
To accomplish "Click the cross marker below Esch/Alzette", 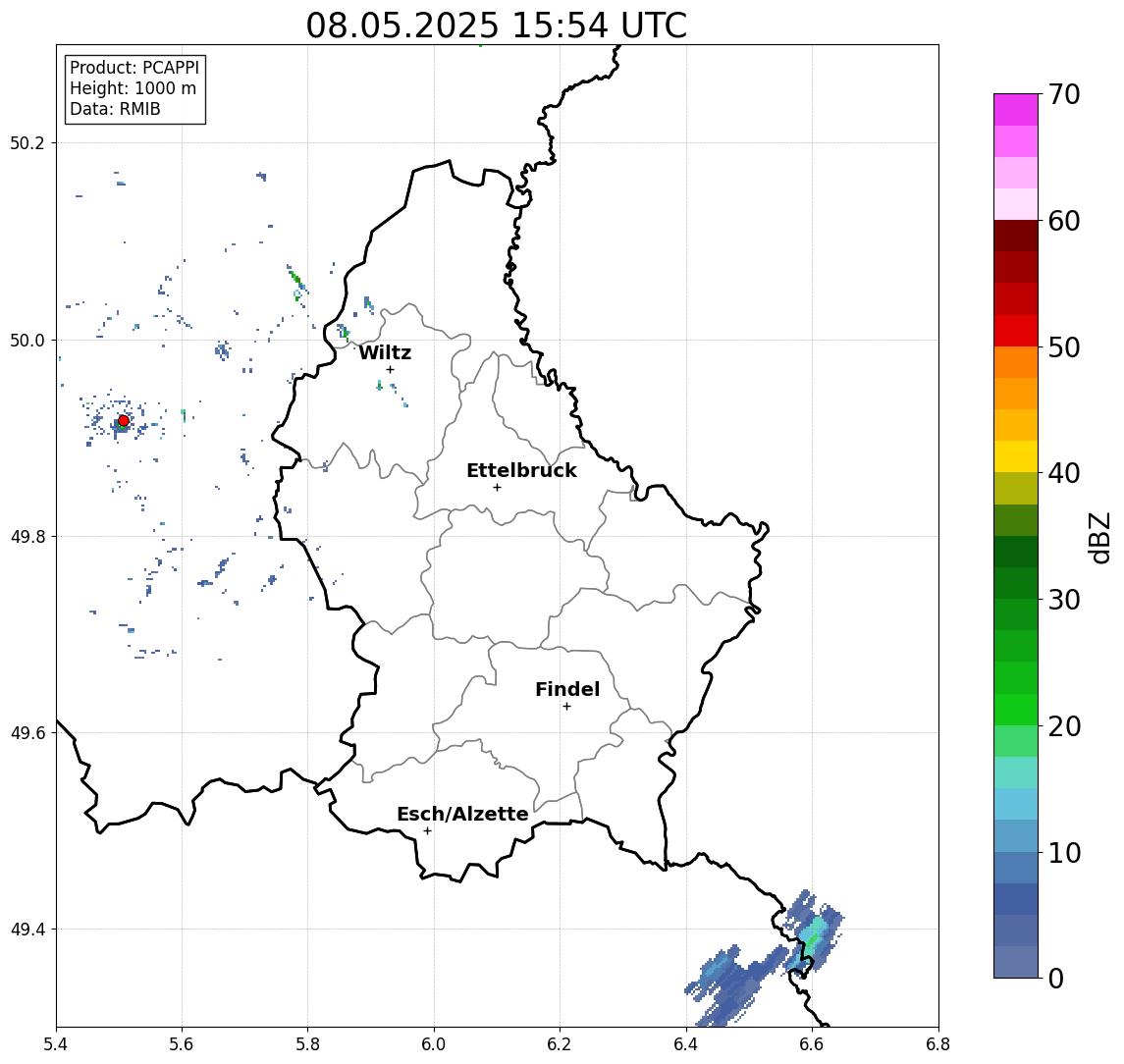I will click(427, 831).
